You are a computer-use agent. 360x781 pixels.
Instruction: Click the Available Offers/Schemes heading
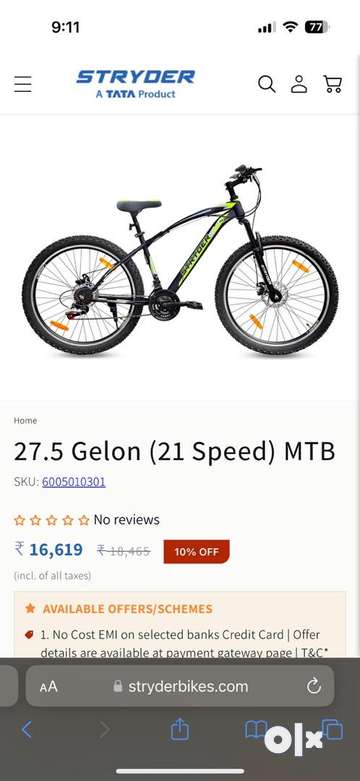(127, 609)
